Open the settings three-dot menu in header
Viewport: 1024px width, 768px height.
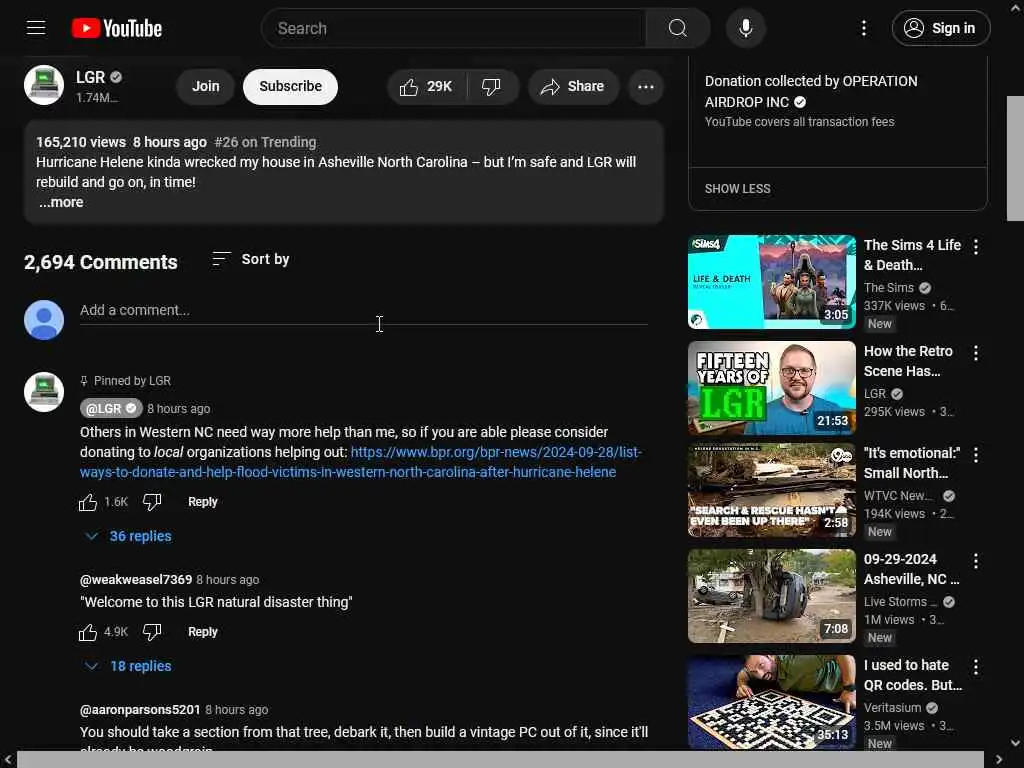point(863,28)
